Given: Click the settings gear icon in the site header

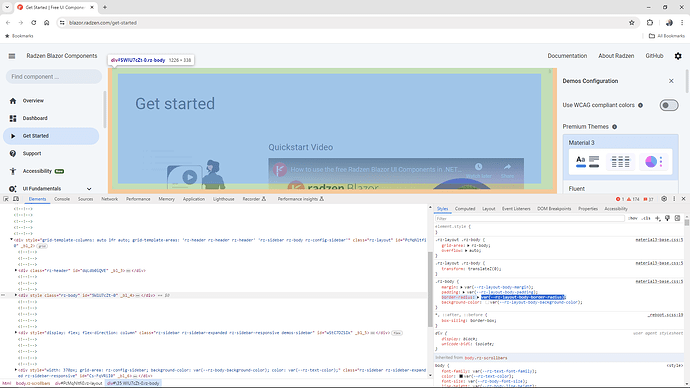Looking at the screenshot, I should [x=678, y=56].
